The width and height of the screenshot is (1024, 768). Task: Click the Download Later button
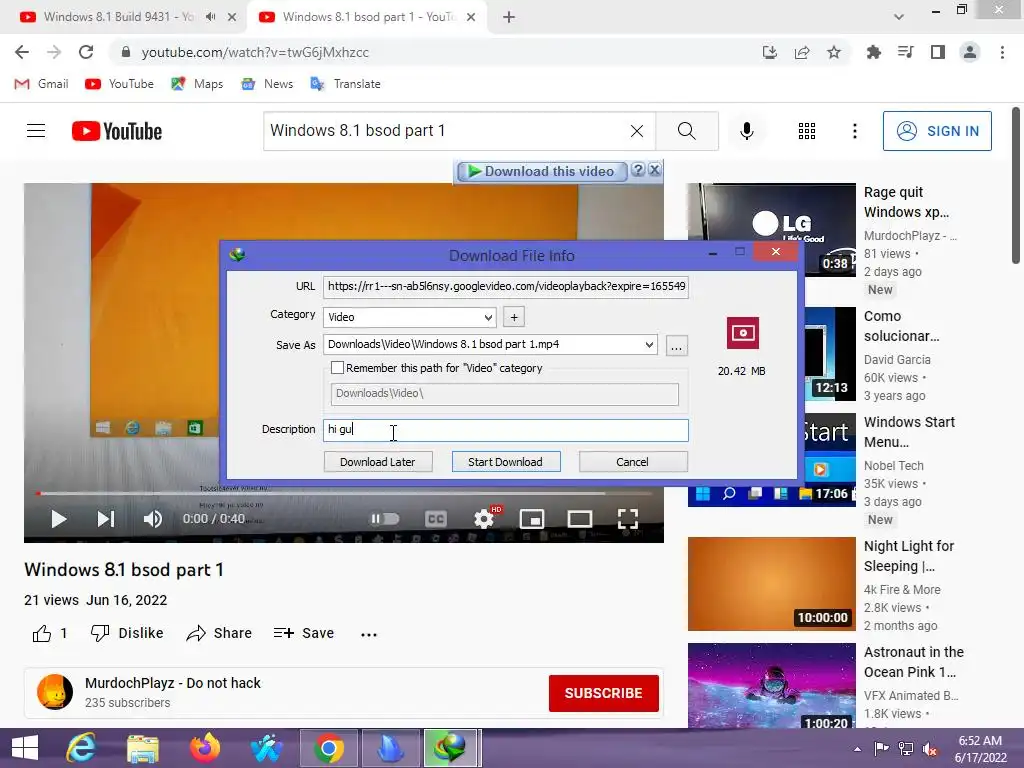(x=377, y=462)
